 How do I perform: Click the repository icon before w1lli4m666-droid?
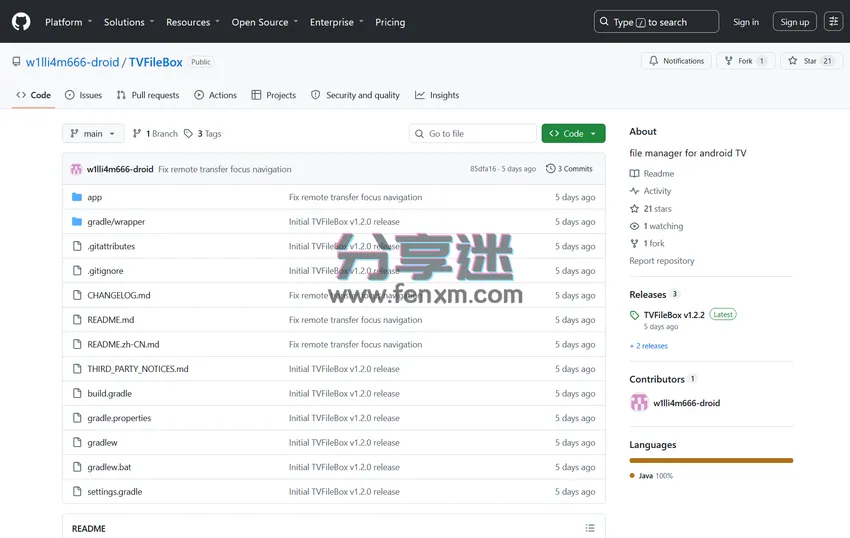(x=16, y=62)
